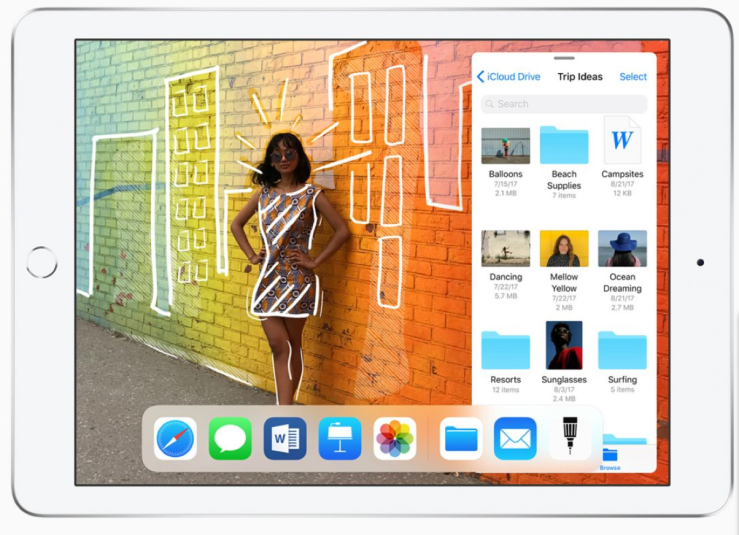The image size is (739, 535).
Task: Open the Balloons photo thumbnail
Action: (506, 146)
